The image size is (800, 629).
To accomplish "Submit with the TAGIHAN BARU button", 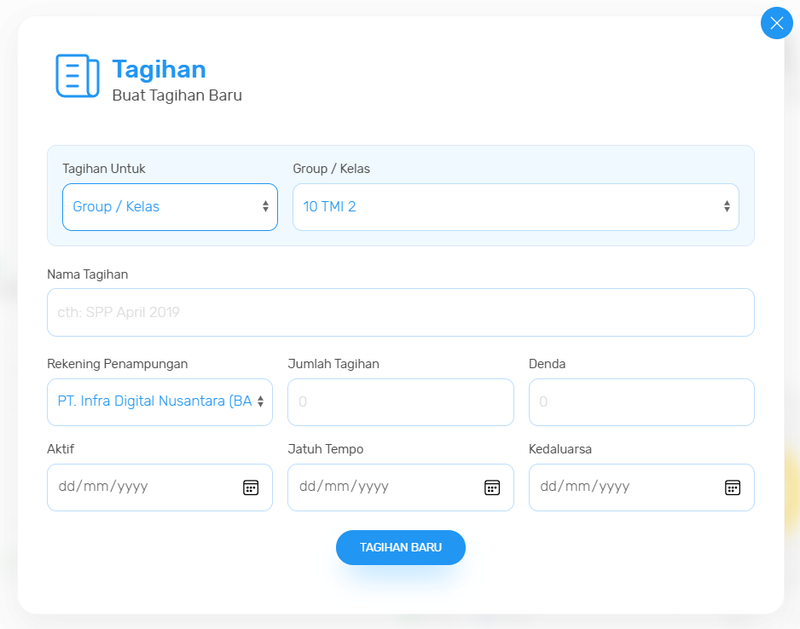I will 401,547.
